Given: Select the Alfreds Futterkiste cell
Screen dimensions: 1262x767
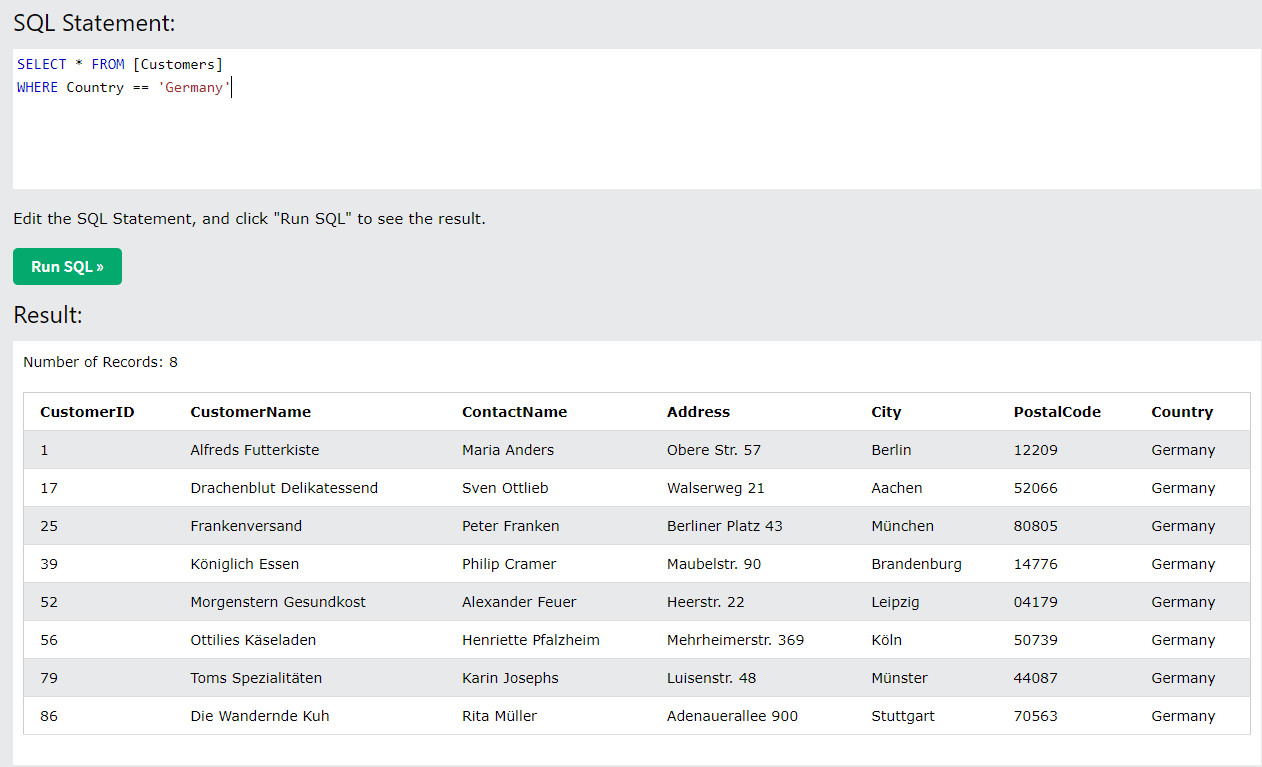Looking at the screenshot, I should click(255, 450).
